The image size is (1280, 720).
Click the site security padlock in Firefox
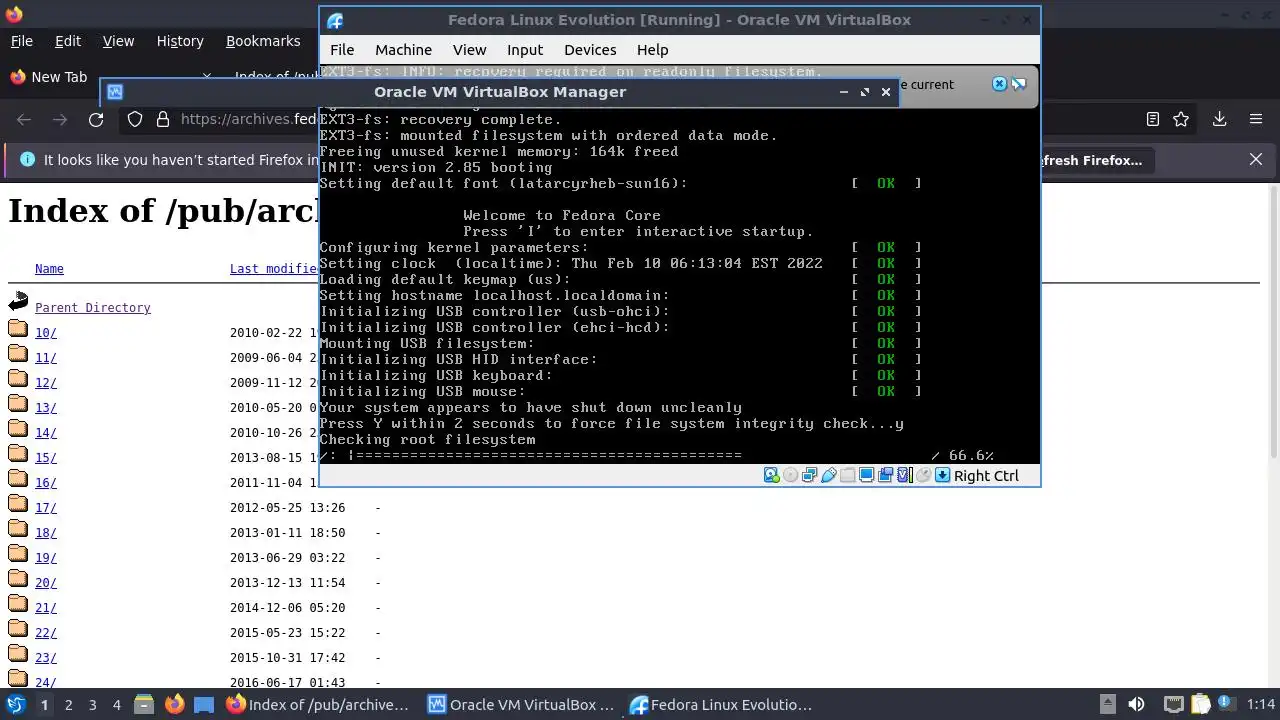pos(163,119)
